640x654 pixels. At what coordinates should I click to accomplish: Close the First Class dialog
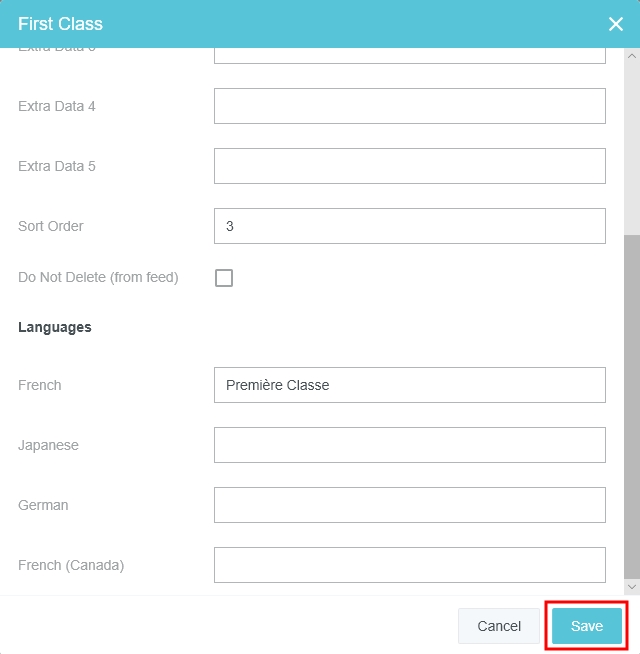616,24
